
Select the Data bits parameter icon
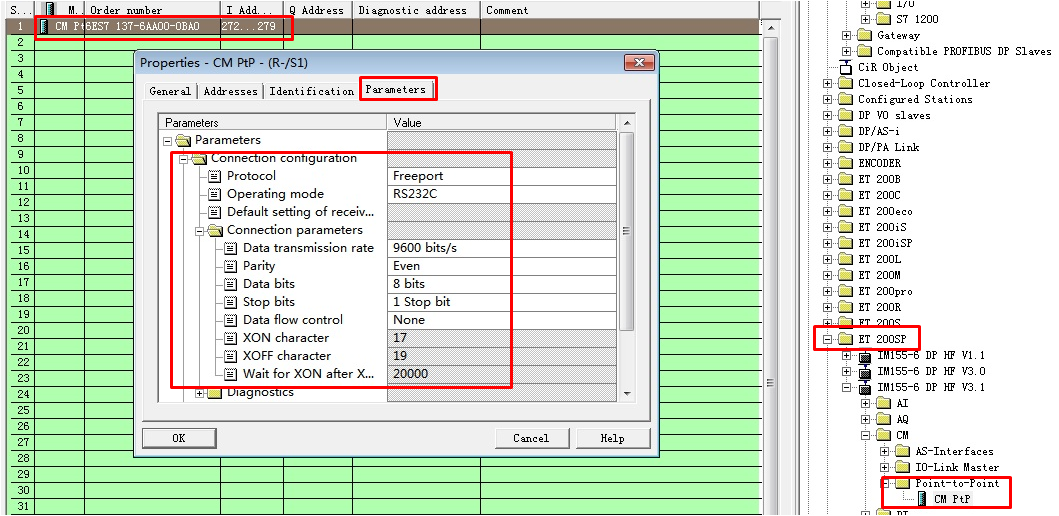click(x=231, y=284)
